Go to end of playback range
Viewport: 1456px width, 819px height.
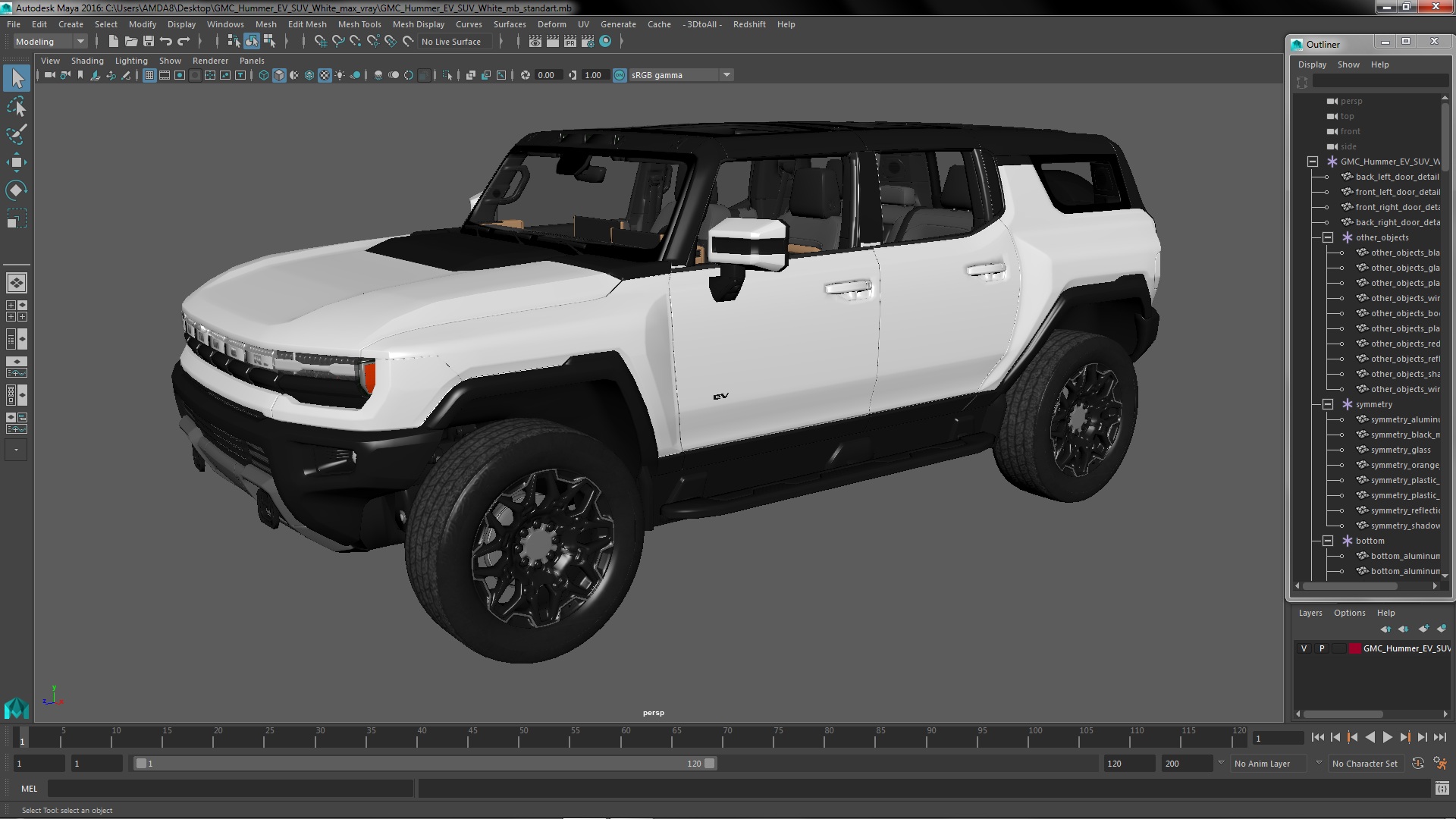[1439, 737]
